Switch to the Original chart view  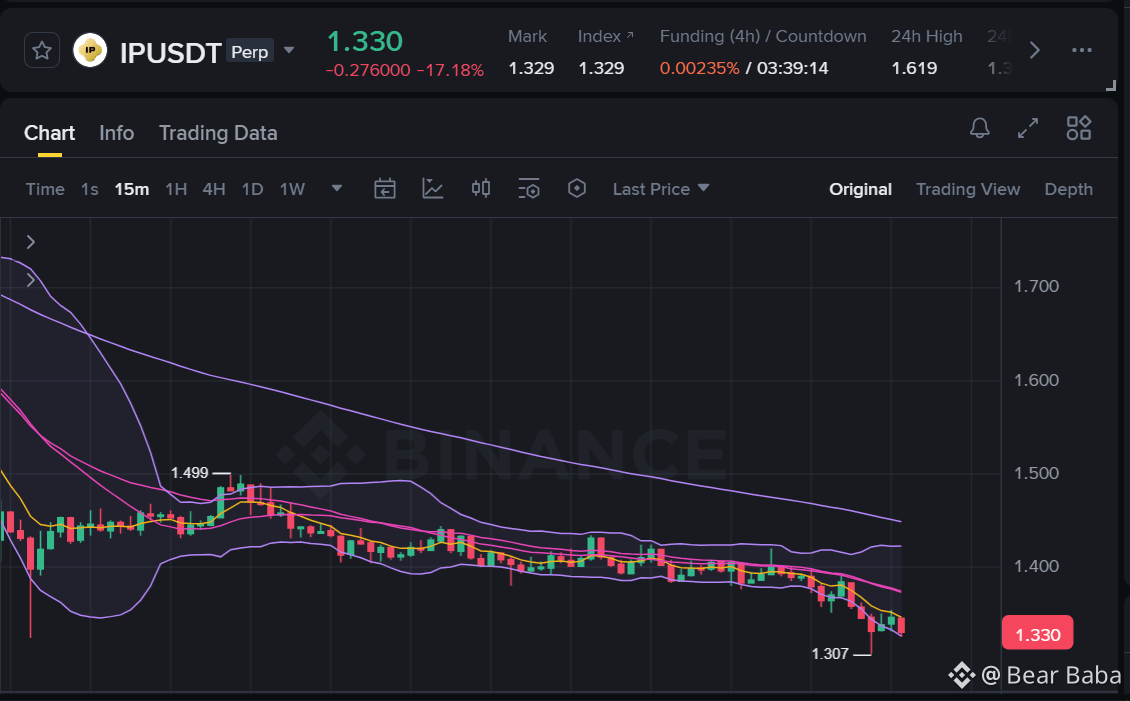(860, 189)
